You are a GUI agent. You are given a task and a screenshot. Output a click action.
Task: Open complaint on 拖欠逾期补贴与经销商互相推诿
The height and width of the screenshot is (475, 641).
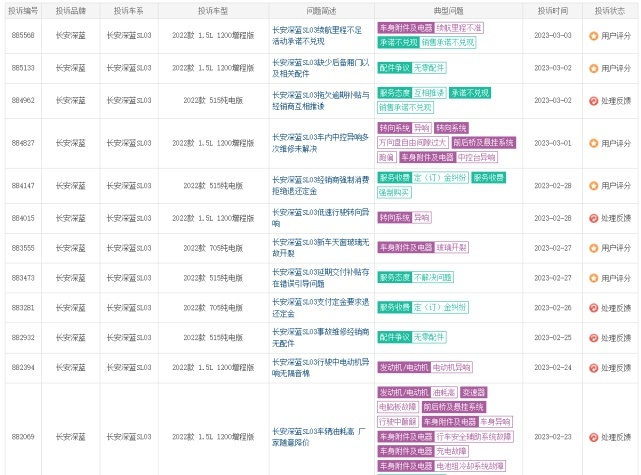320,101
